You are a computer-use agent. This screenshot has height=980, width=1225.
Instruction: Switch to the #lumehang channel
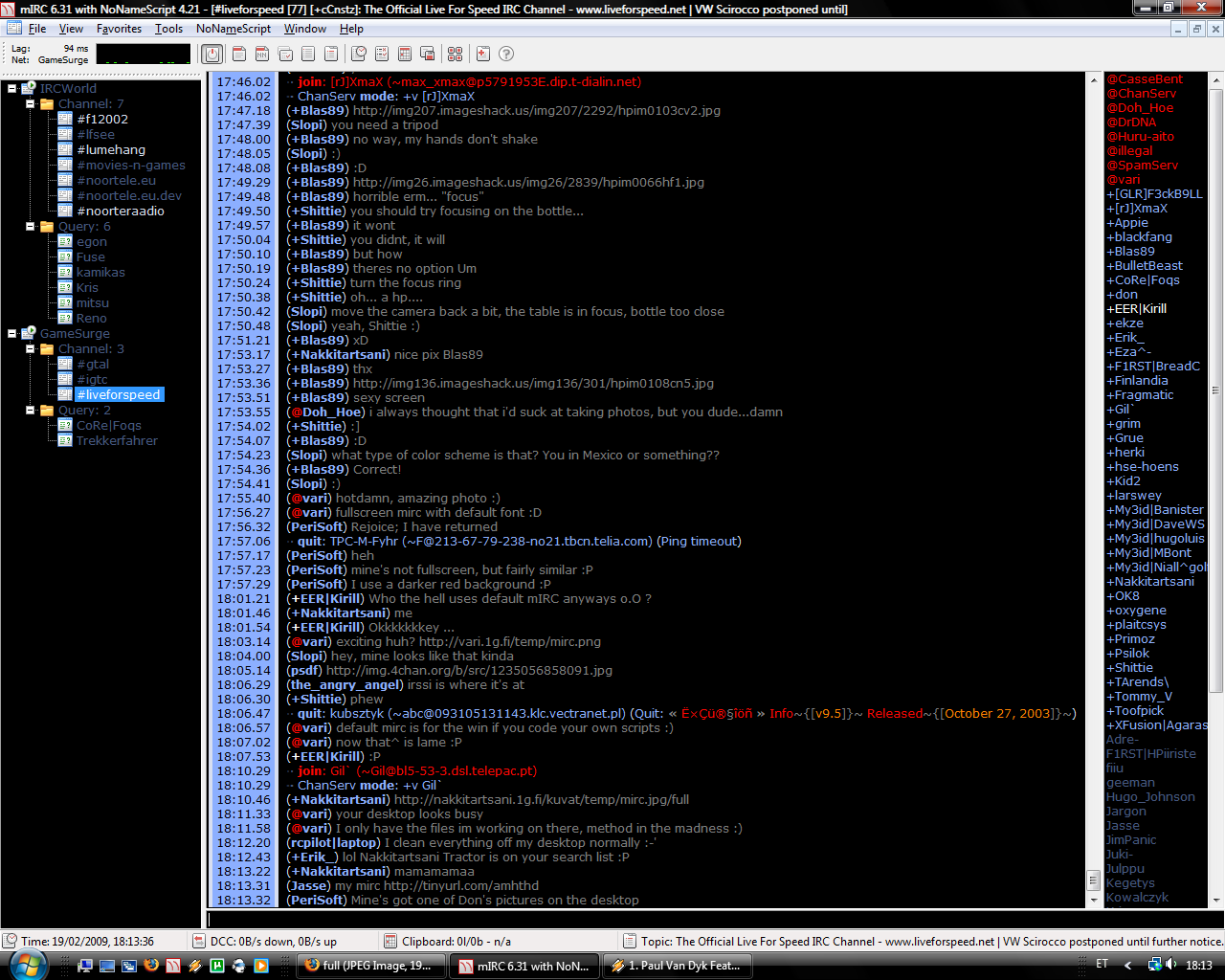coord(111,150)
